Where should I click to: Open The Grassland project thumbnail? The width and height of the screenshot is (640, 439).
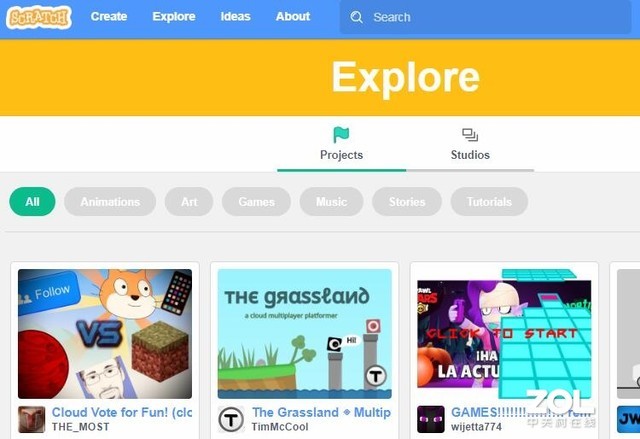tap(304, 334)
